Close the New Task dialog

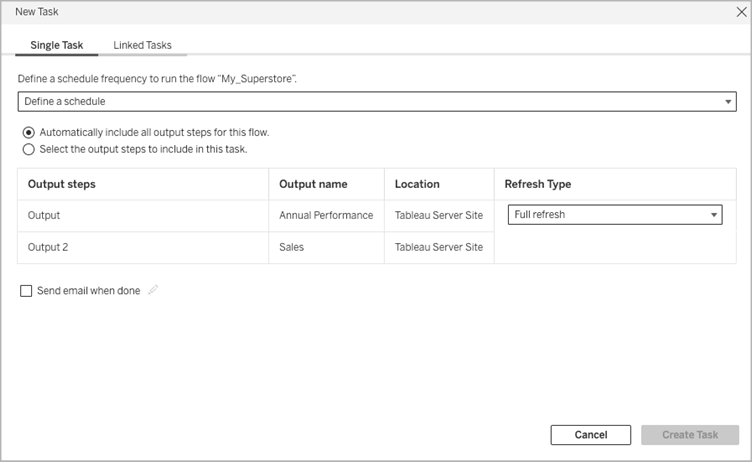[x=741, y=12]
